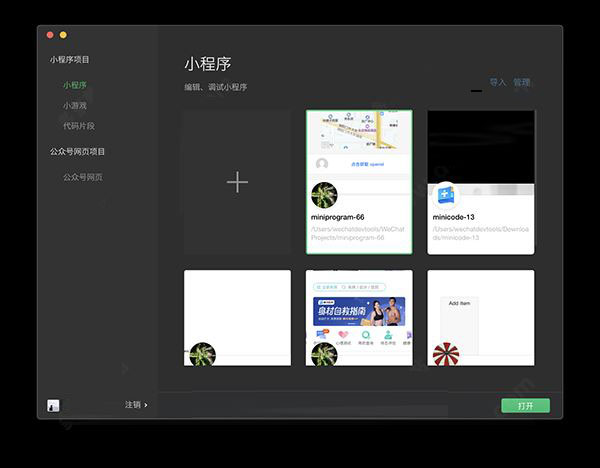This screenshot has width=600, height=468.
Task: Click the plant avatar on the fitness banner project
Action: tap(324, 355)
